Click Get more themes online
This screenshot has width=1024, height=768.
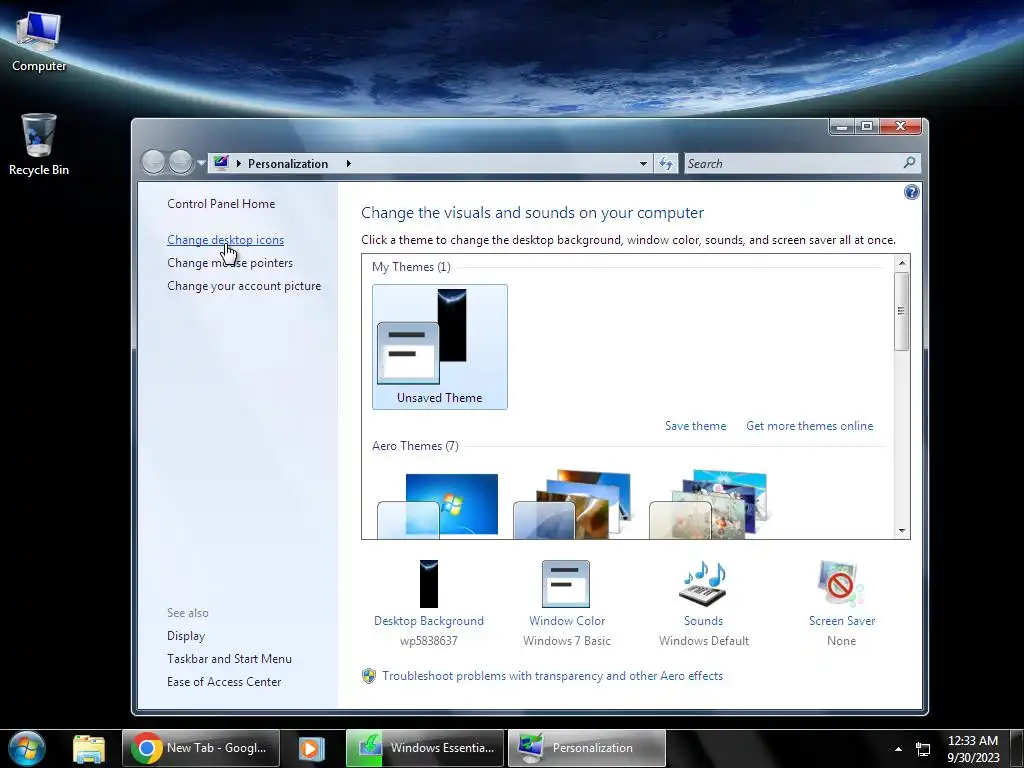(x=810, y=426)
